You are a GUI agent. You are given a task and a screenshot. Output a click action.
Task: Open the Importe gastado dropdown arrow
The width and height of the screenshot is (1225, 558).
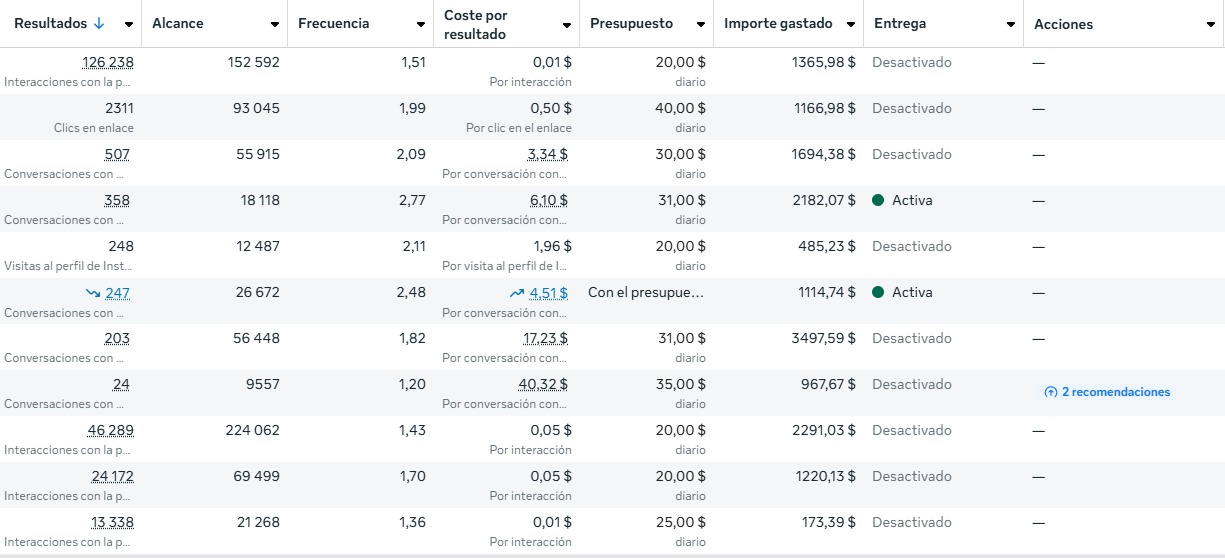pos(850,24)
